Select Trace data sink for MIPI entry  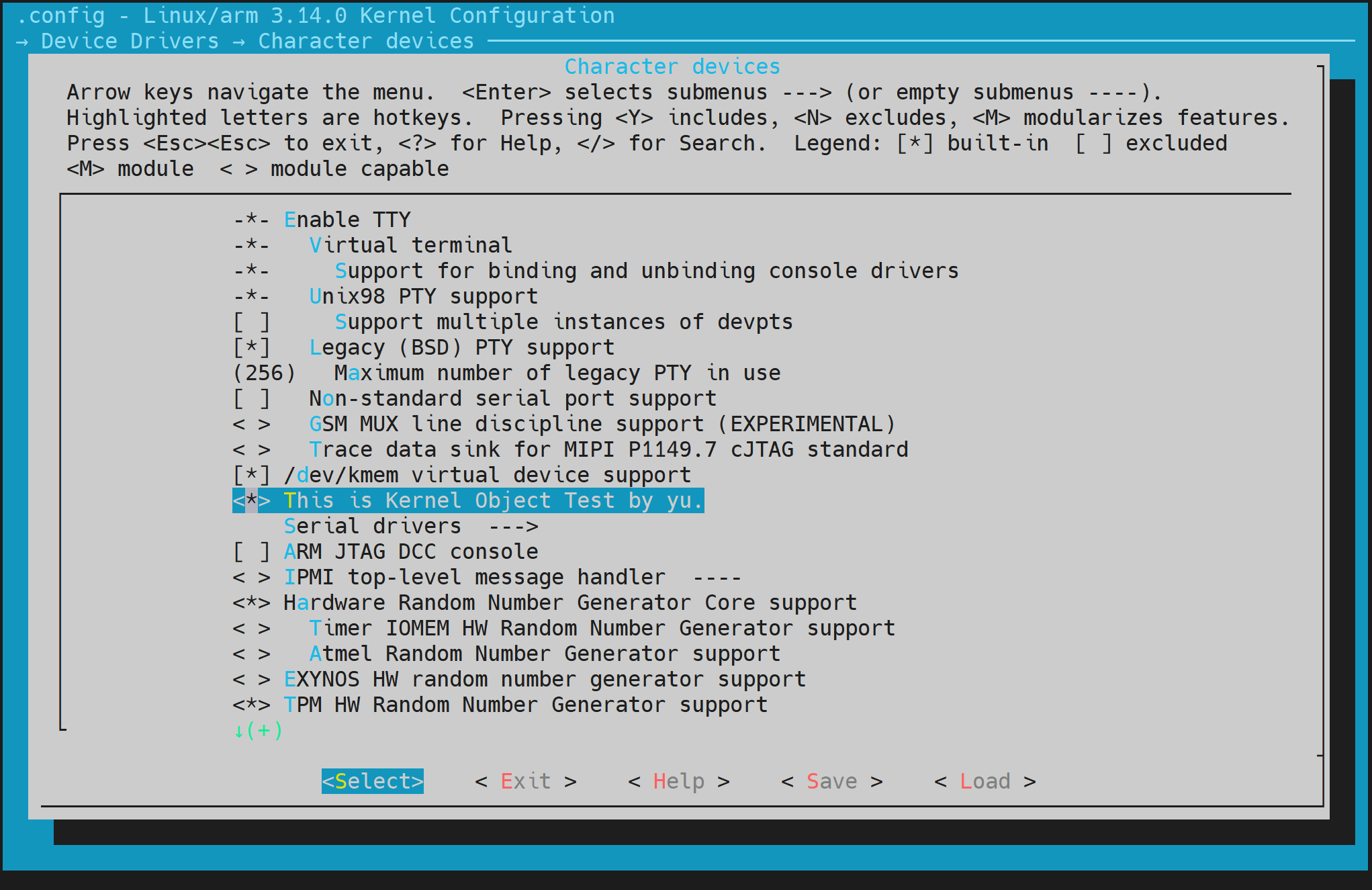(608, 449)
